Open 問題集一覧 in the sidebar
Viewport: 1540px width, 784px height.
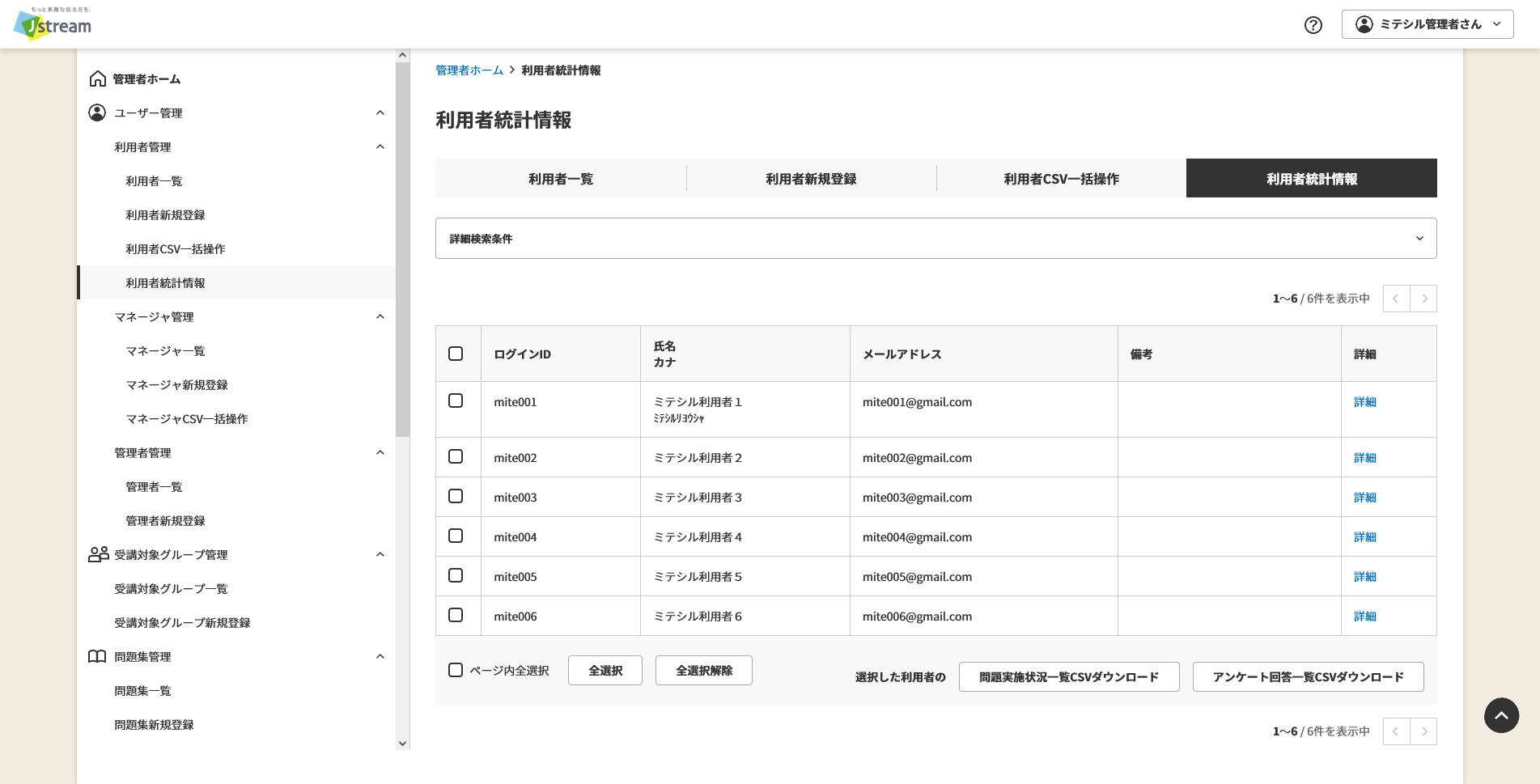(x=142, y=690)
